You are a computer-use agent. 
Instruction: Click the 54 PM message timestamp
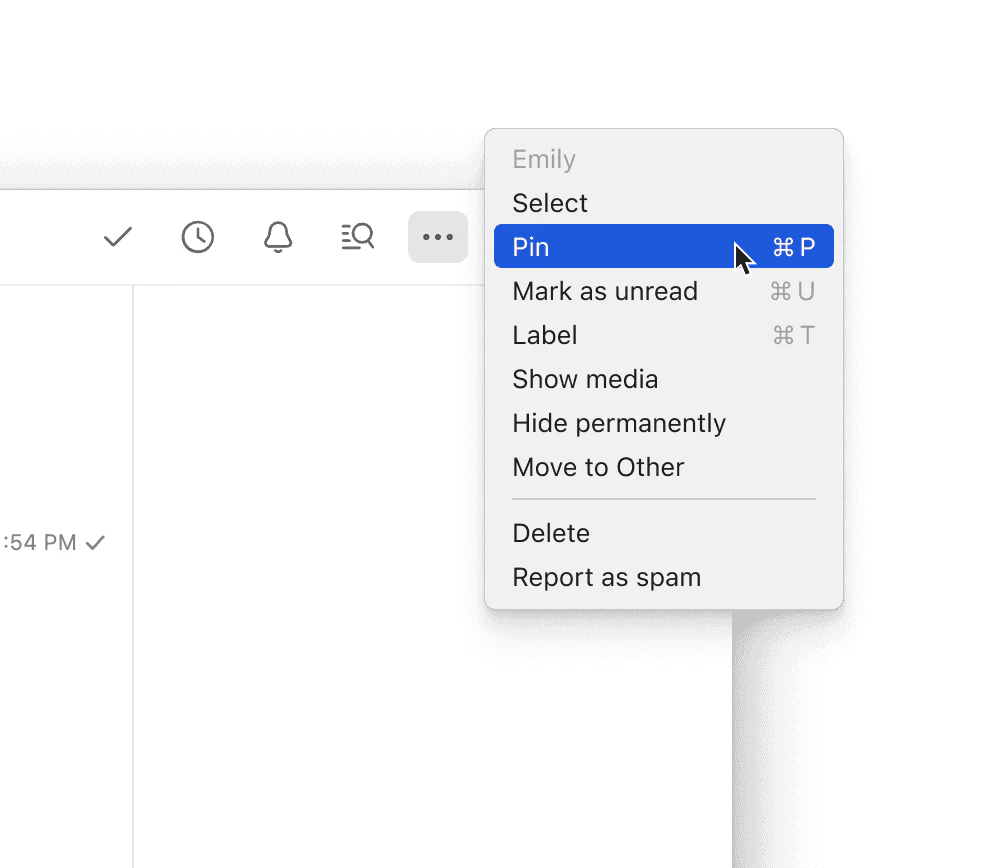point(40,543)
